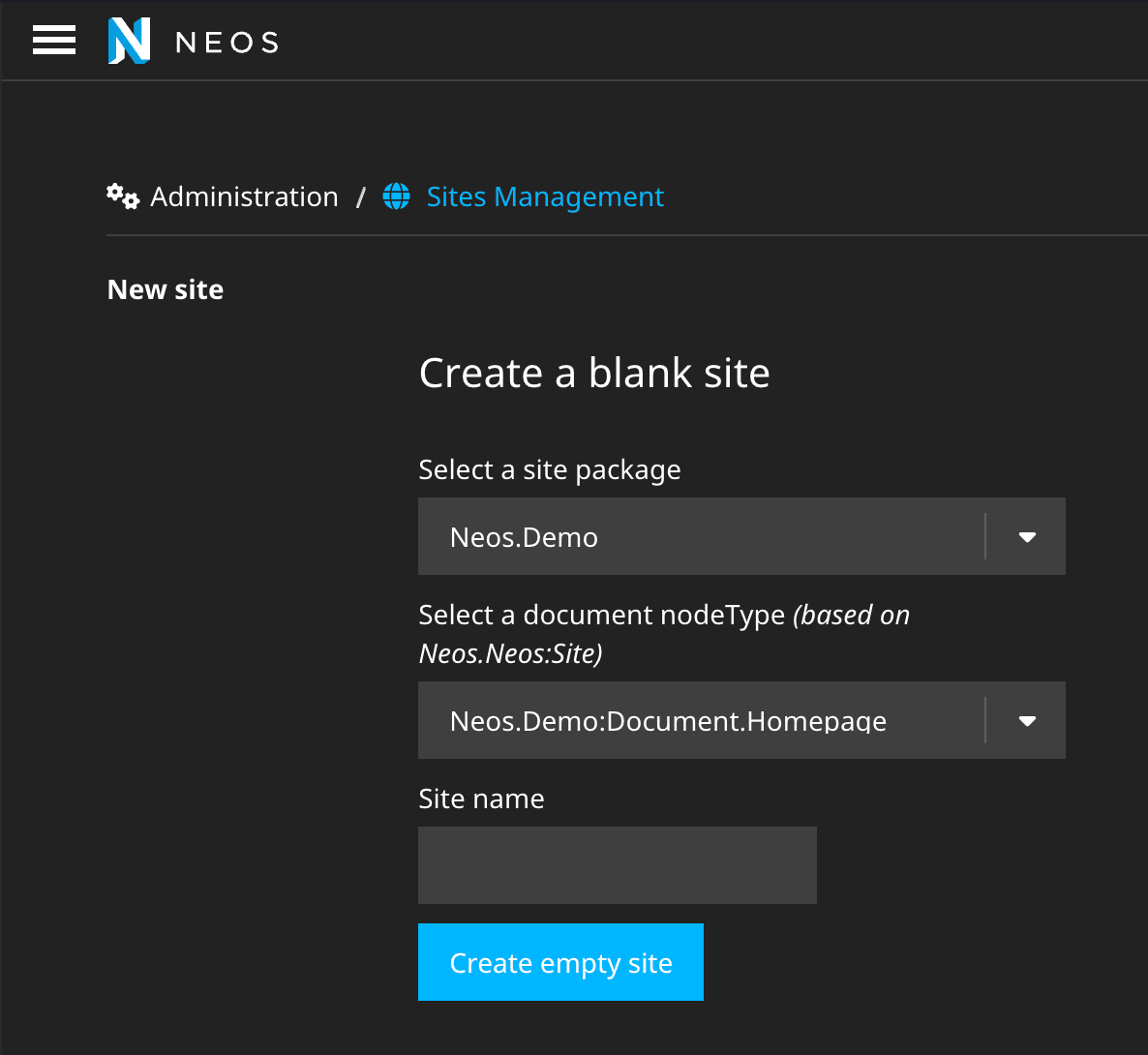
Task: Focus the Site name input field
Action: click(x=617, y=865)
